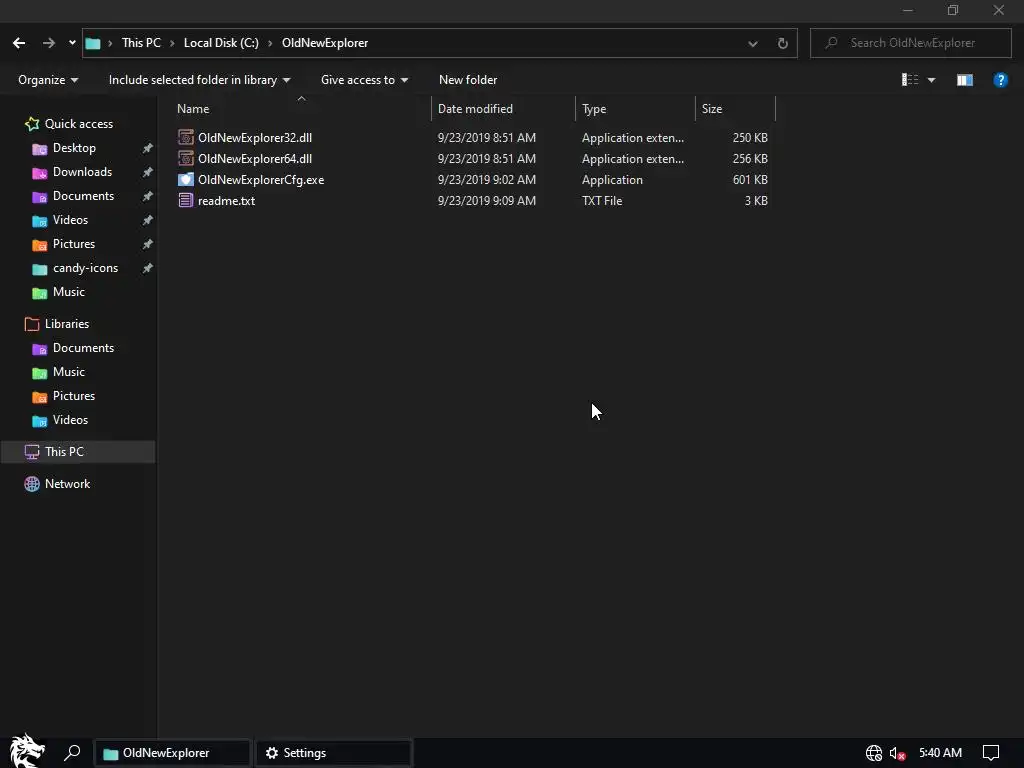The width and height of the screenshot is (1024, 768).
Task: Navigate to Local Disk (C:) breadcrumb
Action: point(221,43)
